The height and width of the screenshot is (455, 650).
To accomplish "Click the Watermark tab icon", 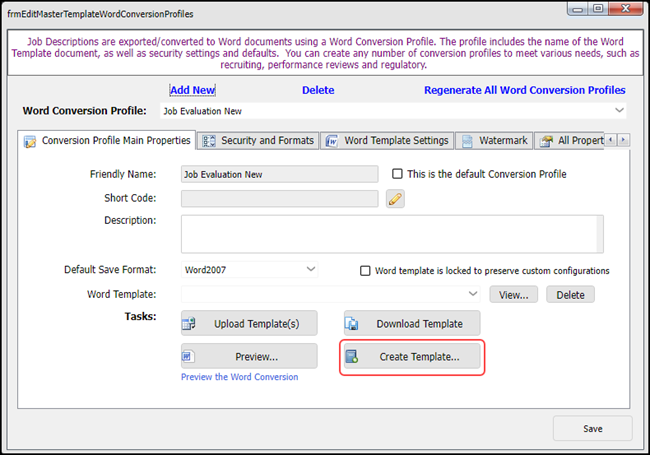I will [467, 141].
